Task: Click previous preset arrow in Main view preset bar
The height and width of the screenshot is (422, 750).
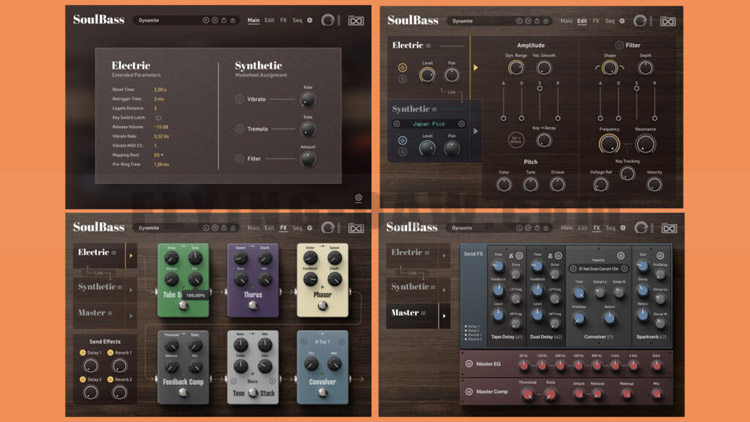Action: click(x=206, y=20)
